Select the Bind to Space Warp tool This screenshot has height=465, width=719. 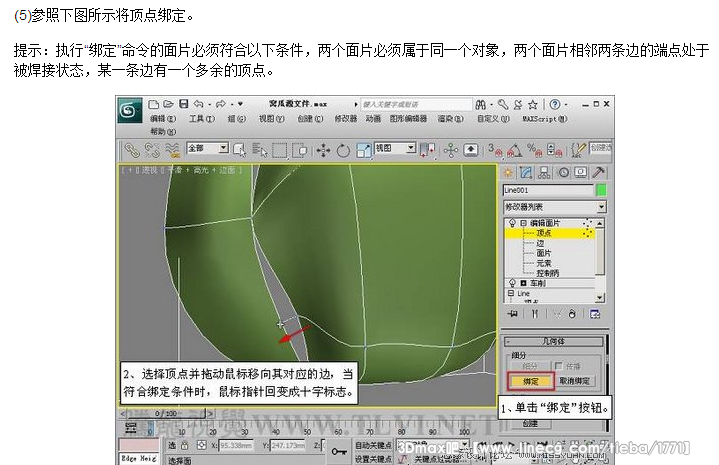[x=172, y=150]
